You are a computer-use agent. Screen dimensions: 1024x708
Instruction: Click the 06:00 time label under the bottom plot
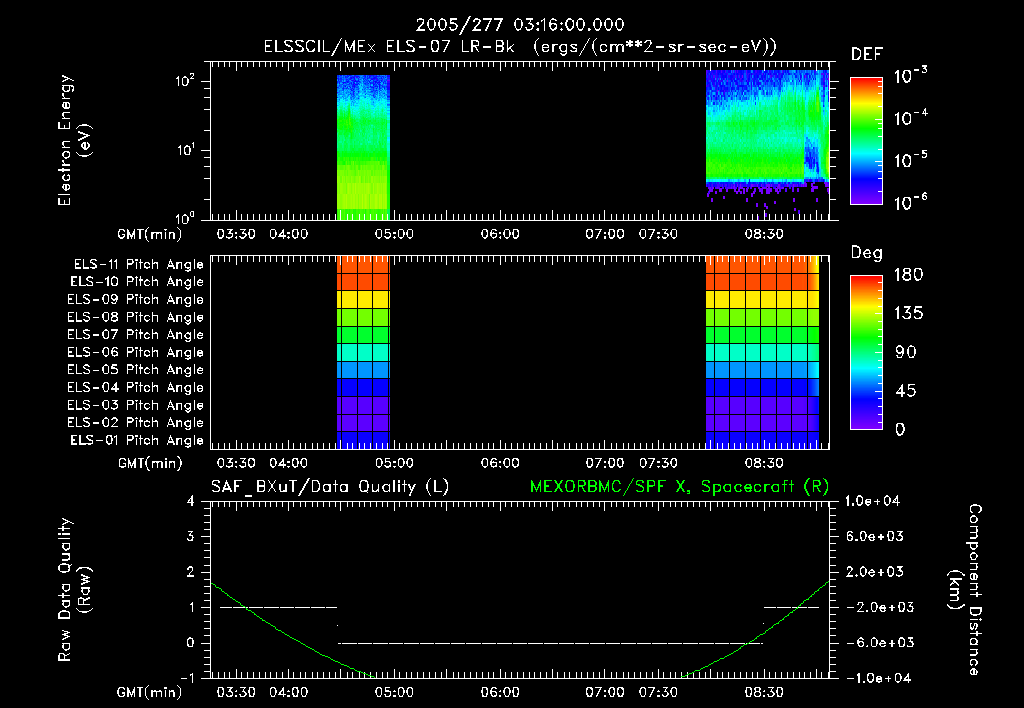point(500,692)
